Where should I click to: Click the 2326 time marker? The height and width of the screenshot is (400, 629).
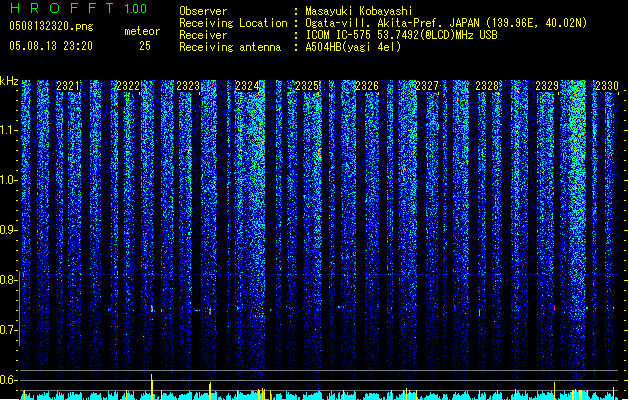[367, 86]
